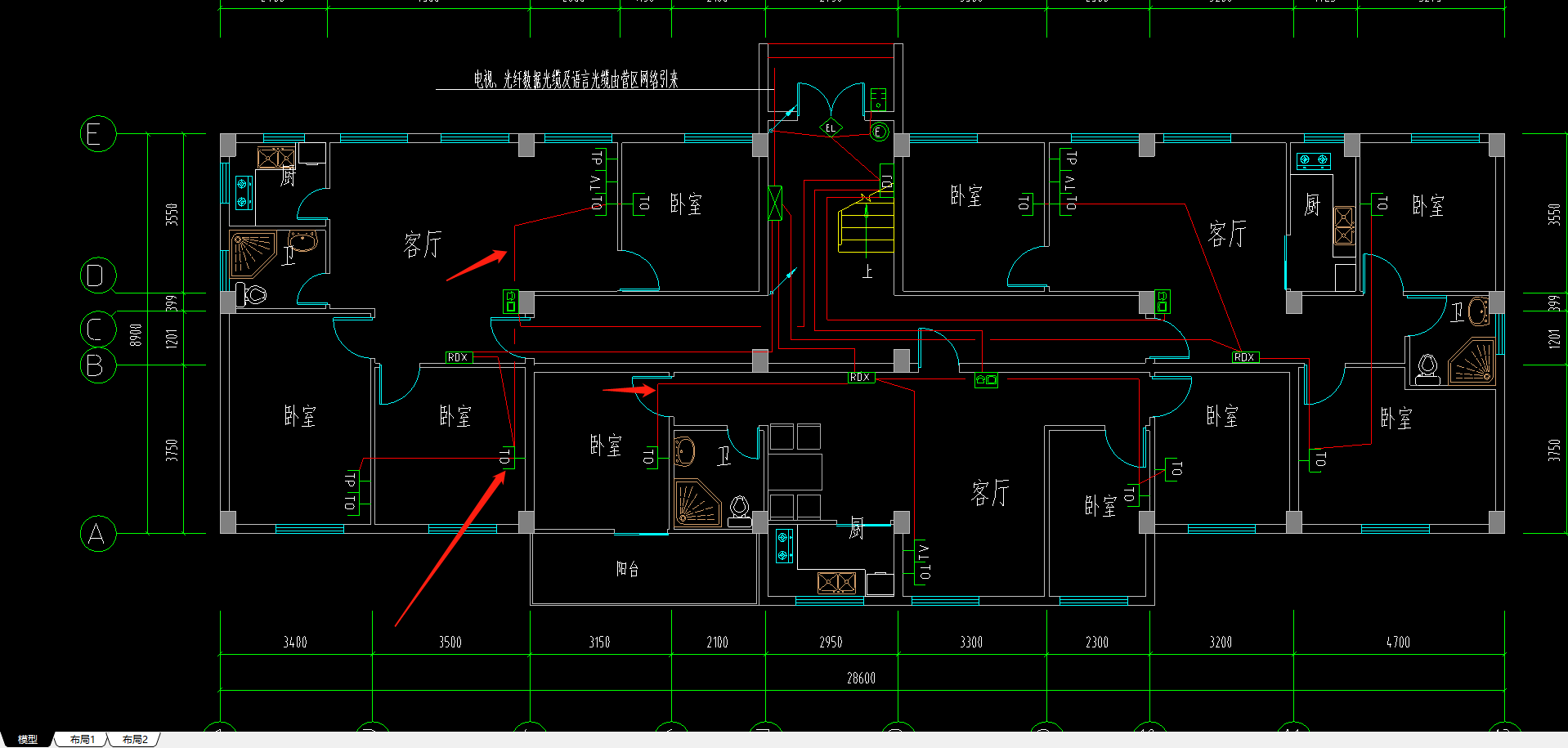Viewport: 1568px width, 748px height.
Task: Select the 3150 bottom dimension
Action: coord(599,643)
